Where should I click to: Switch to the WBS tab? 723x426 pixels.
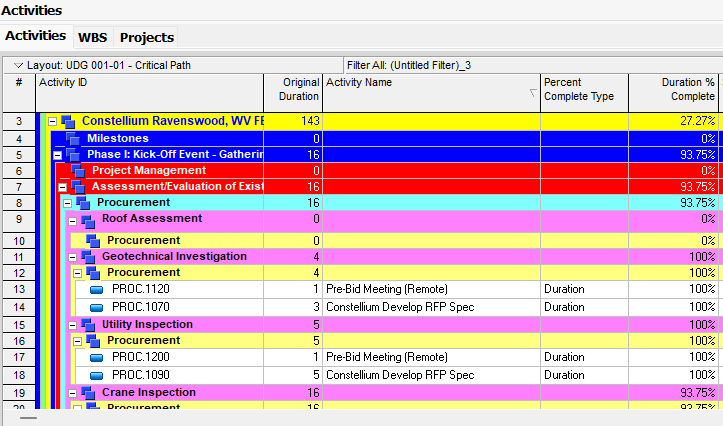point(93,37)
